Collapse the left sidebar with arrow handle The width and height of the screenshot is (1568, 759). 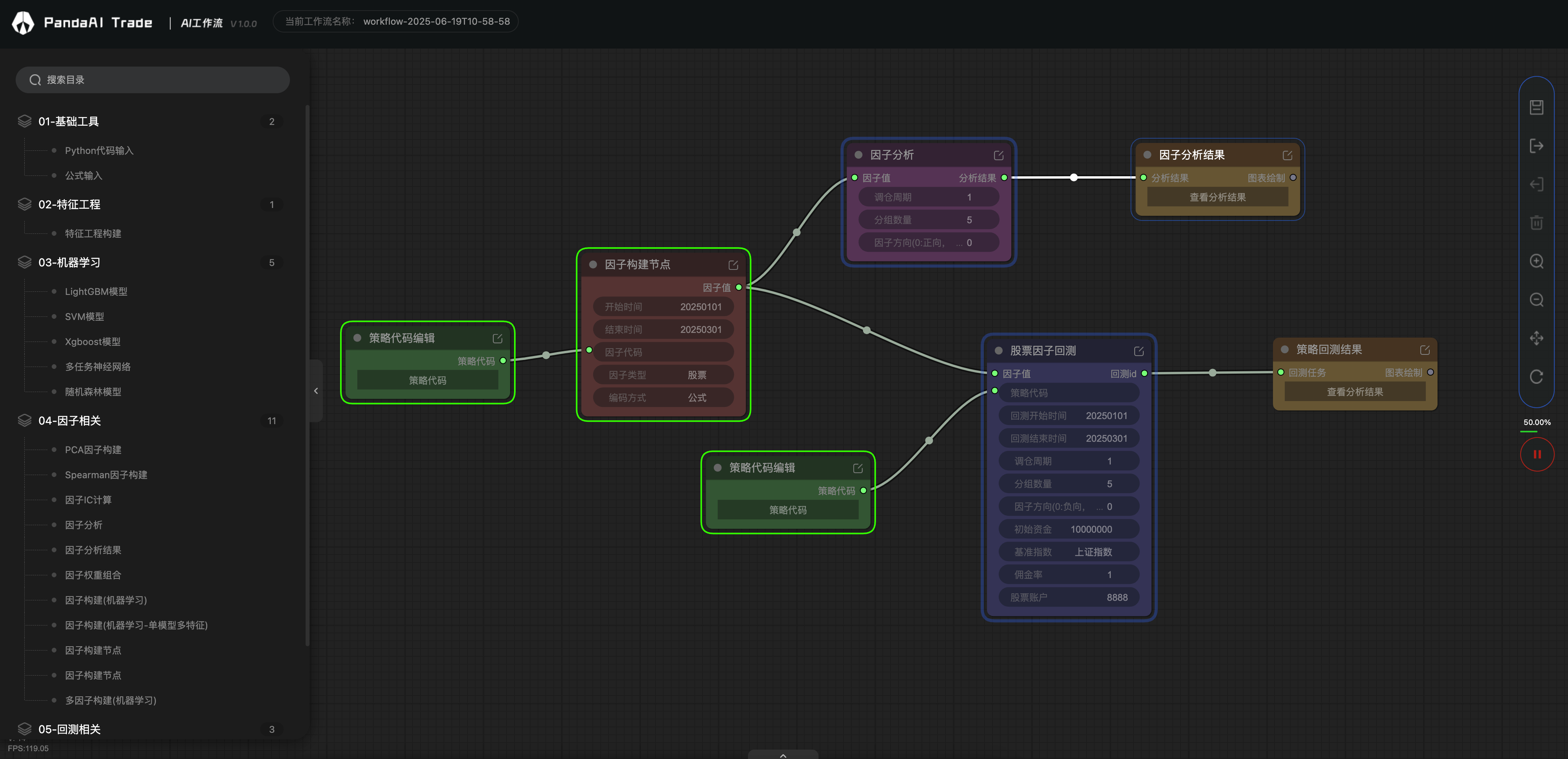coord(315,391)
